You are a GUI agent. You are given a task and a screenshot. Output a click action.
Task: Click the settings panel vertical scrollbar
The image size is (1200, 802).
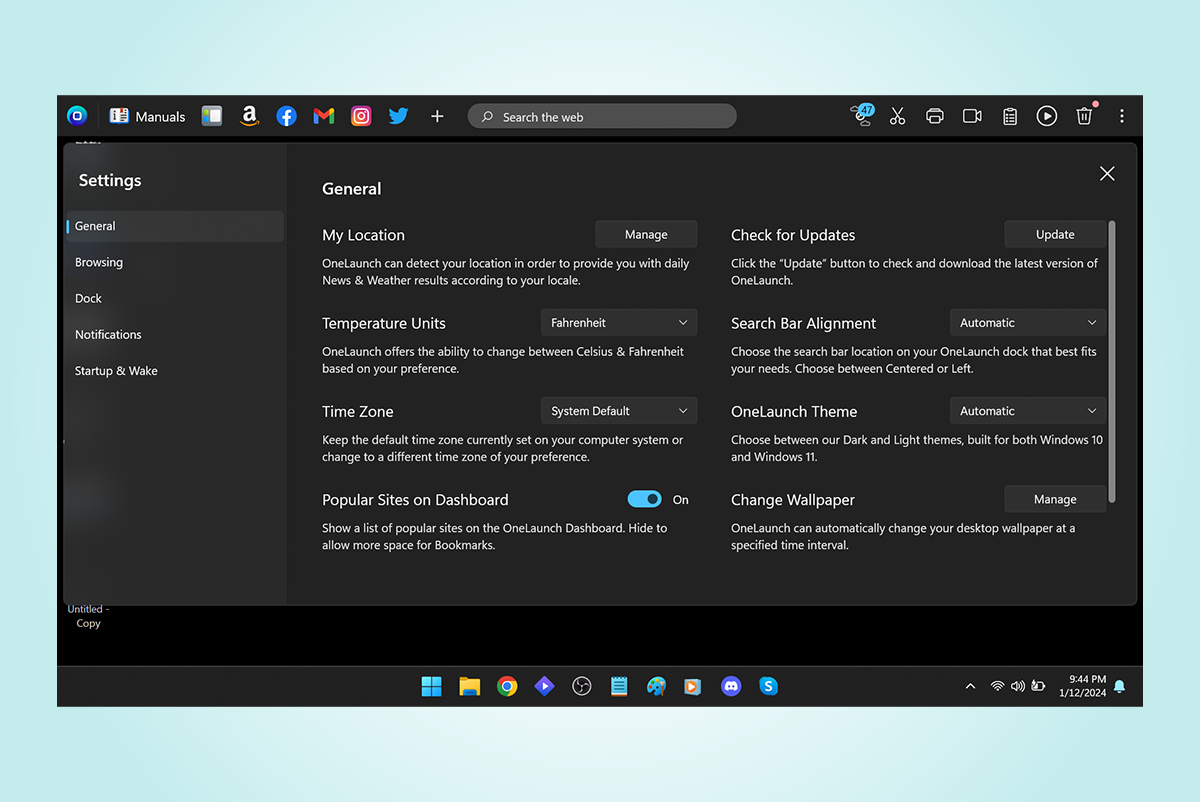(1112, 360)
